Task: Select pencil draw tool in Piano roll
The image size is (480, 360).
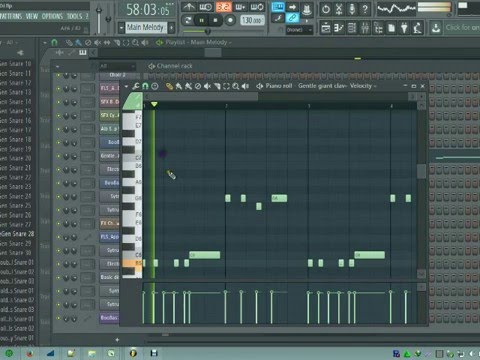Action: pos(169,86)
